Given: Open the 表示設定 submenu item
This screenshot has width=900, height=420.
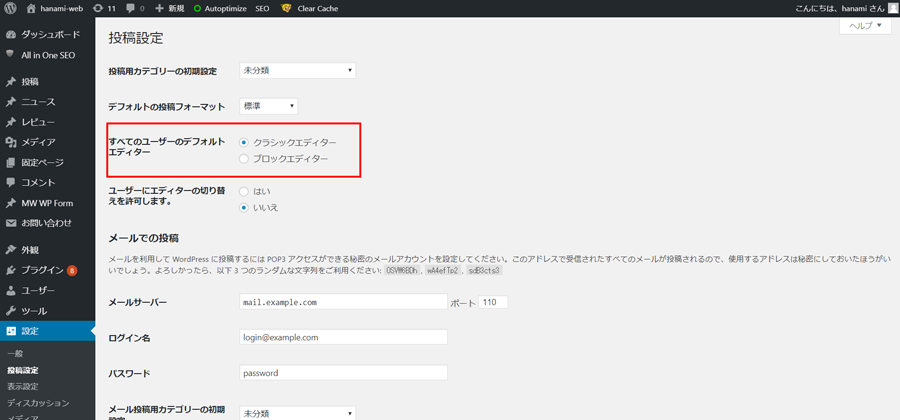Looking at the screenshot, I should point(23,387).
